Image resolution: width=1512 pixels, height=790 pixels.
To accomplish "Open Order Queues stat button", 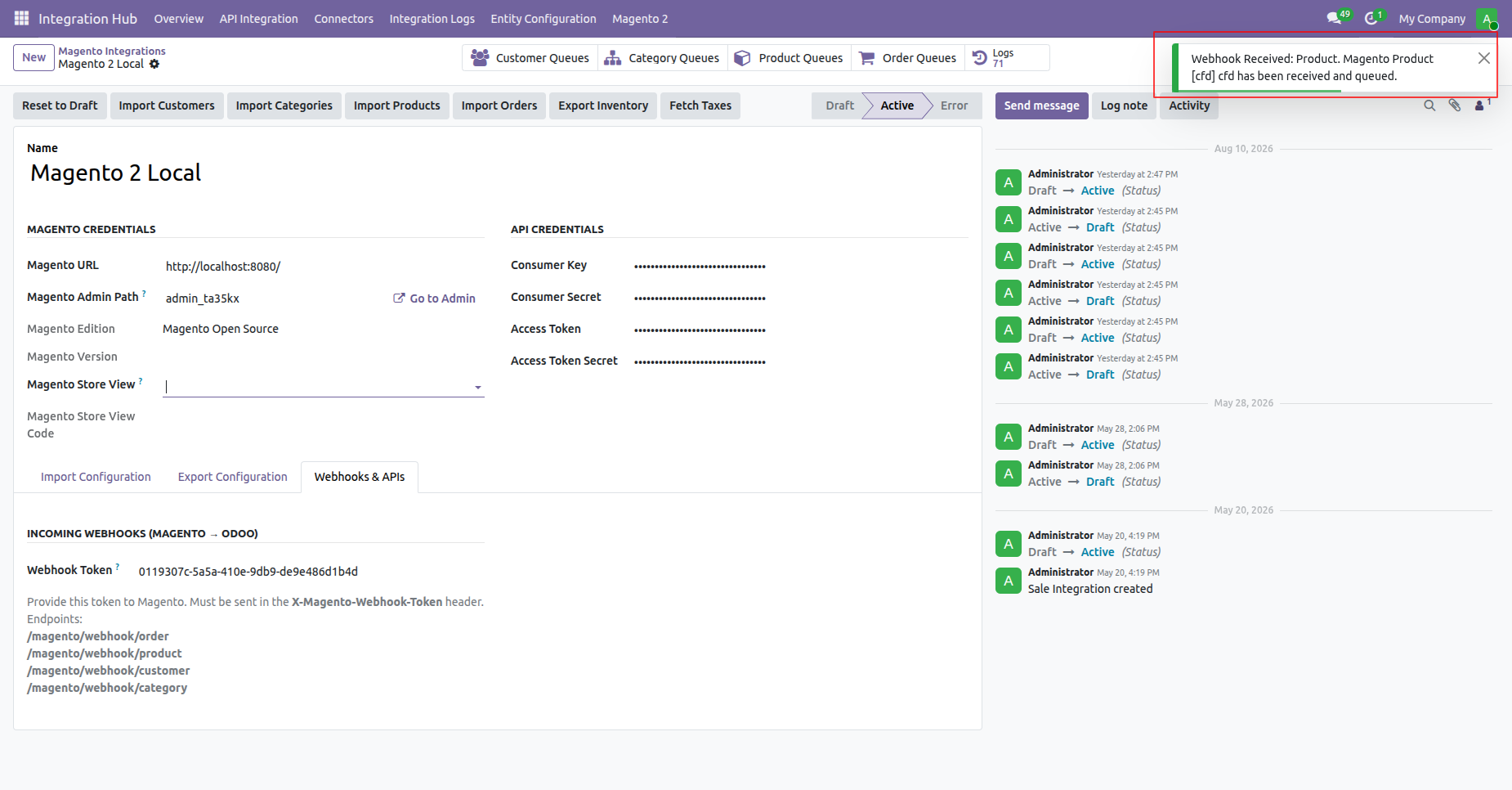I will (x=907, y=58).
